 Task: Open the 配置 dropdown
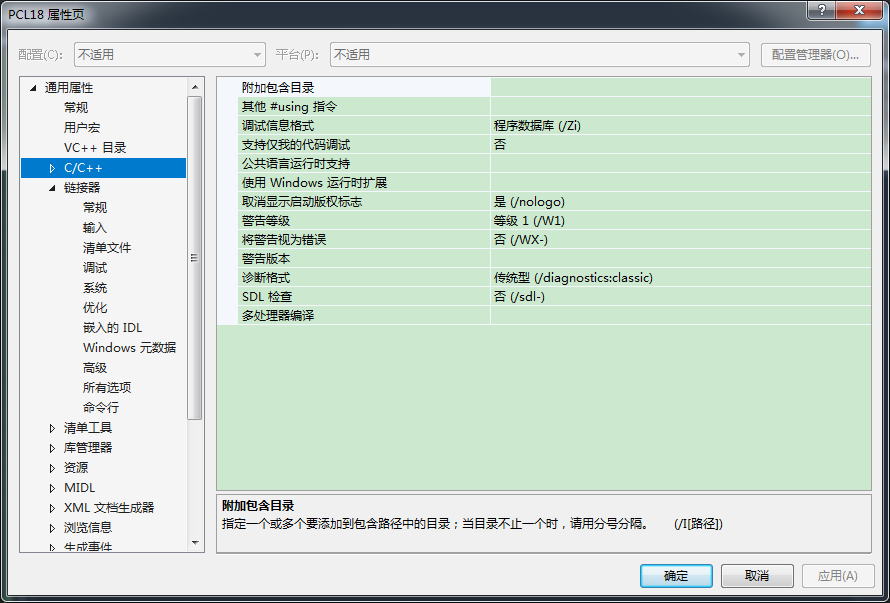pyautogui.click(x=170, y=55)
